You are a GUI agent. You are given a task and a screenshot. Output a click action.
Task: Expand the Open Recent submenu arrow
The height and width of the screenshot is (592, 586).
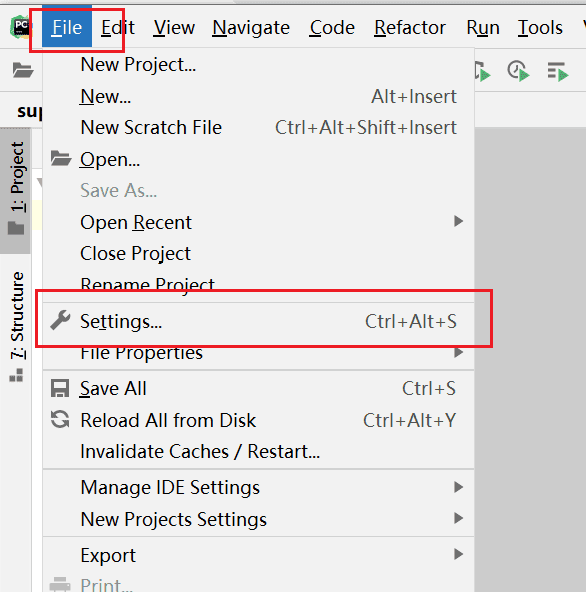tap(458, 221)
